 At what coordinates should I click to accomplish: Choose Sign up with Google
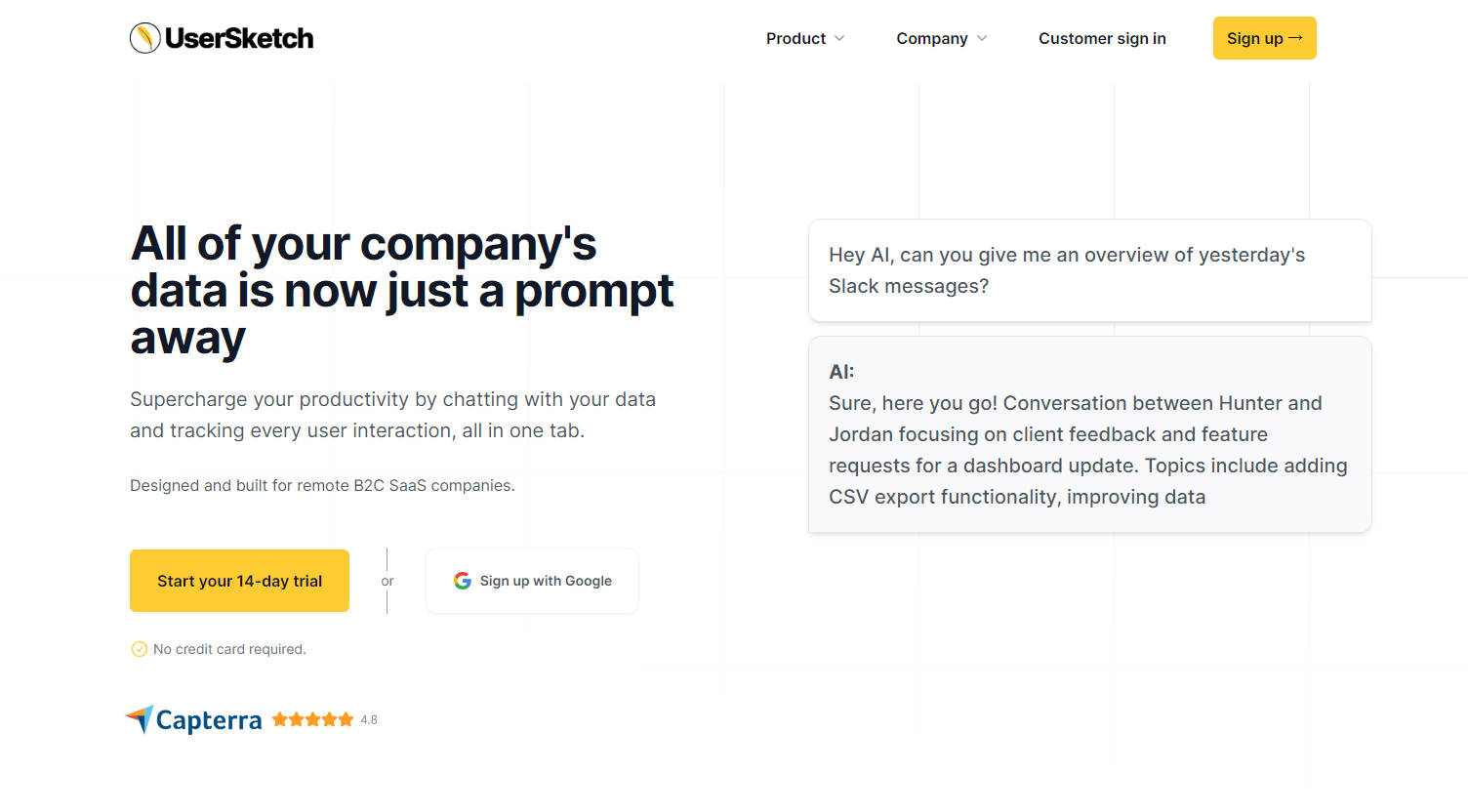532,581
